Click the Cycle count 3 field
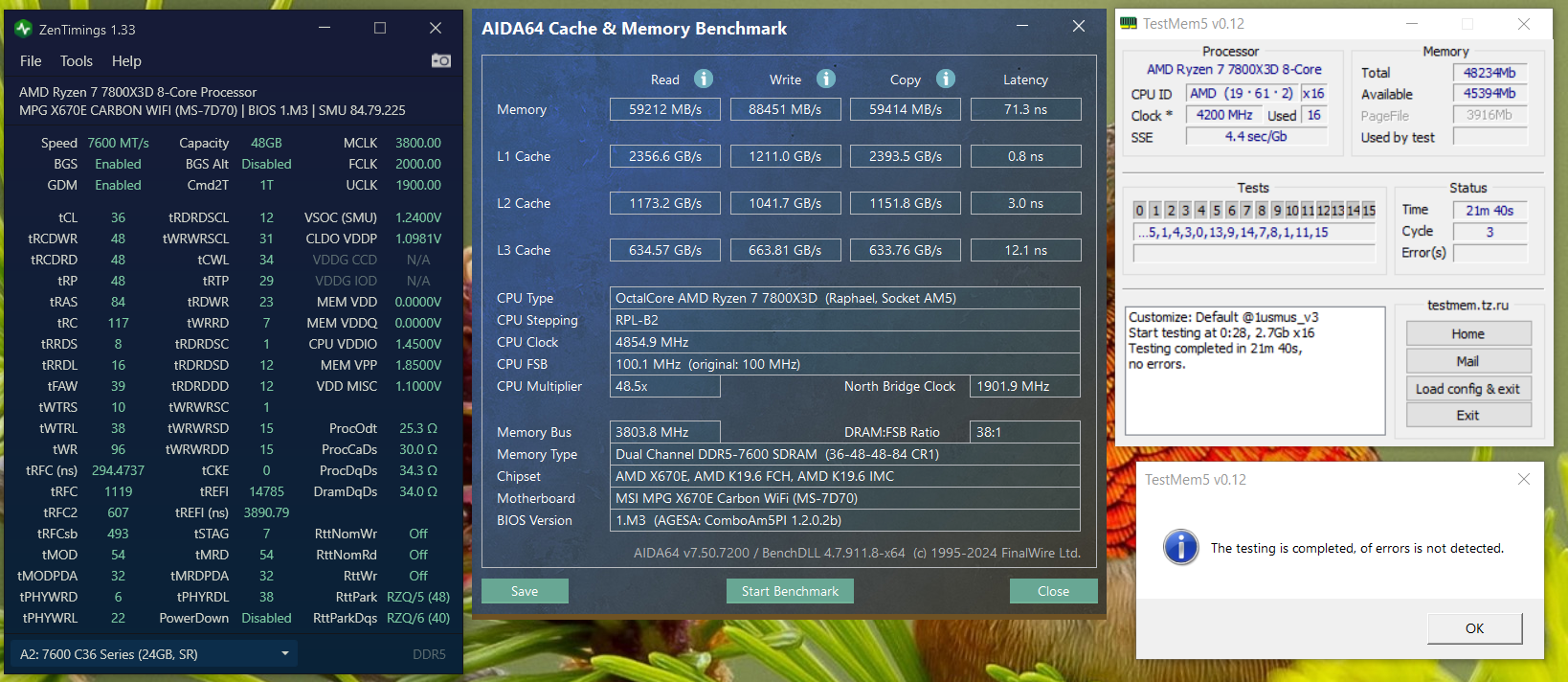 click(1490, 232)
